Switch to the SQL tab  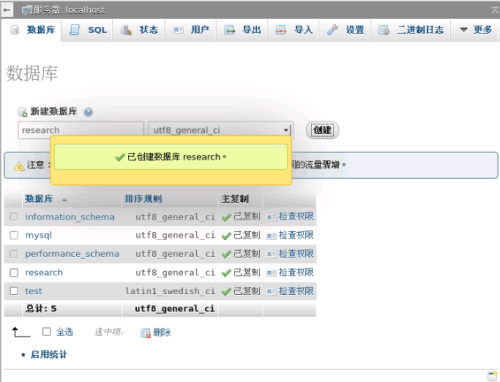click(87, 30)
